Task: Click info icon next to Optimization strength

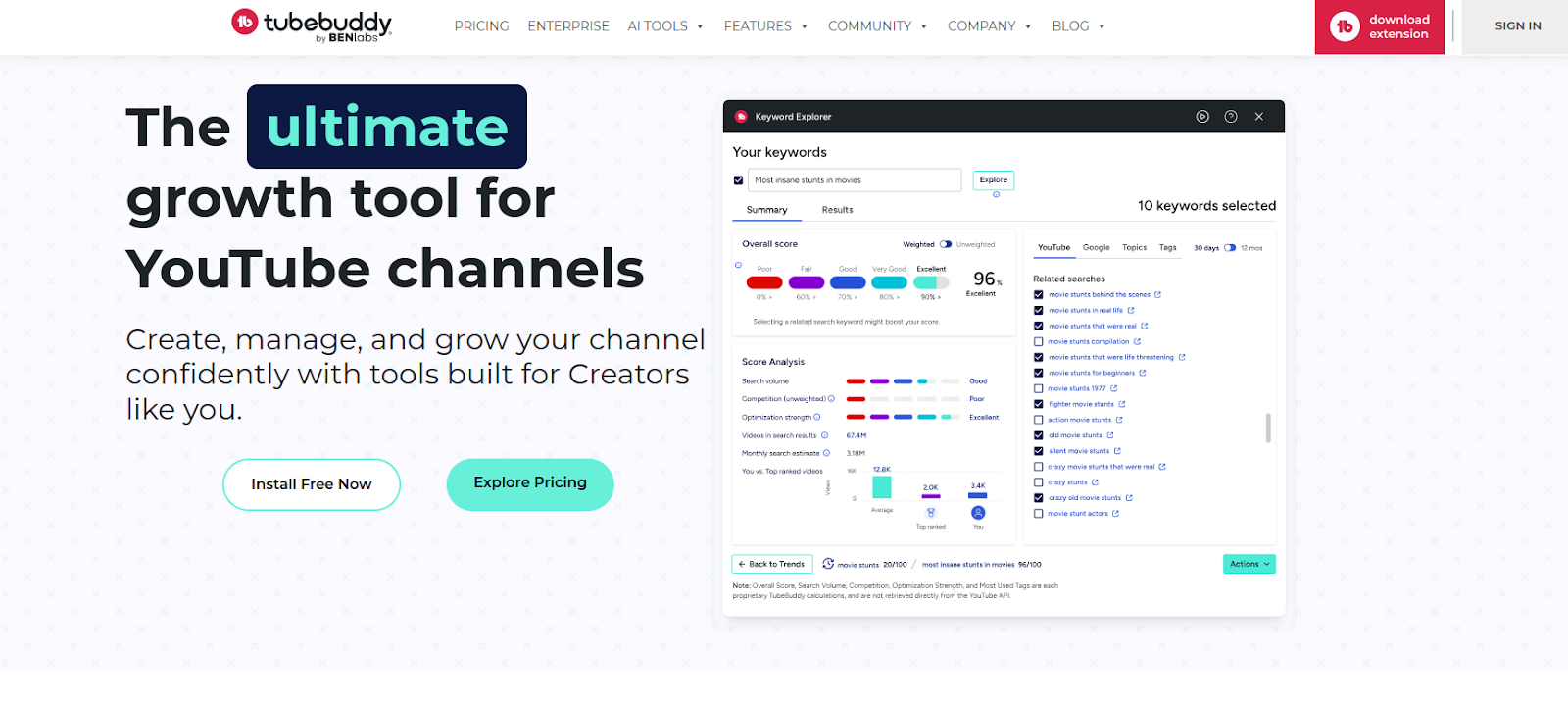Action: 817,417
